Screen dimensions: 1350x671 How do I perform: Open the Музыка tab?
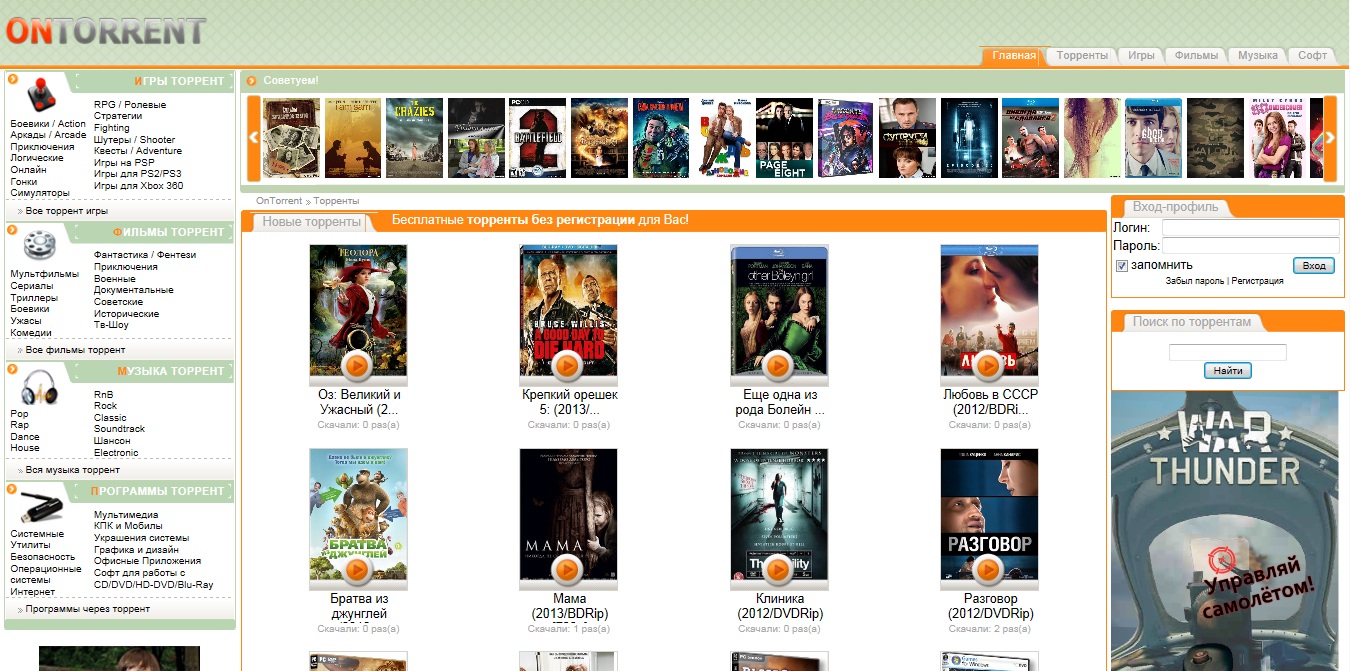(x=1258, y=56)
